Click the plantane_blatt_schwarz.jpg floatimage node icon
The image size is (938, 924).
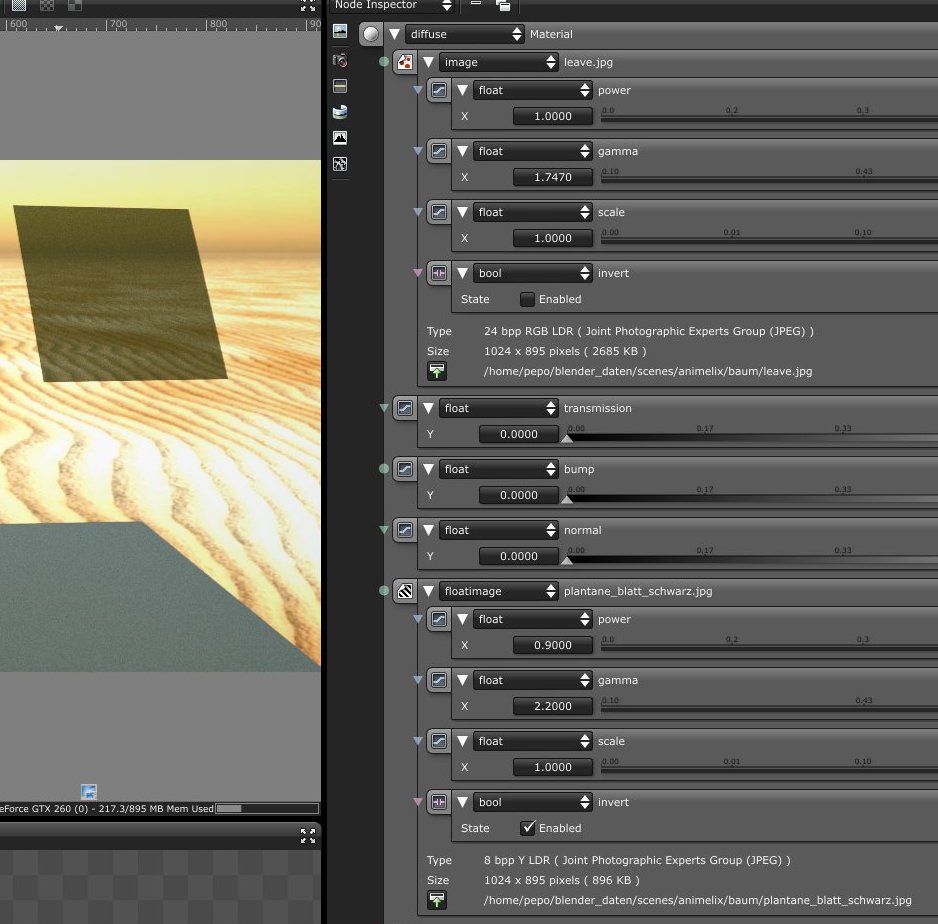pyautogui.click(x=405, y=591)
